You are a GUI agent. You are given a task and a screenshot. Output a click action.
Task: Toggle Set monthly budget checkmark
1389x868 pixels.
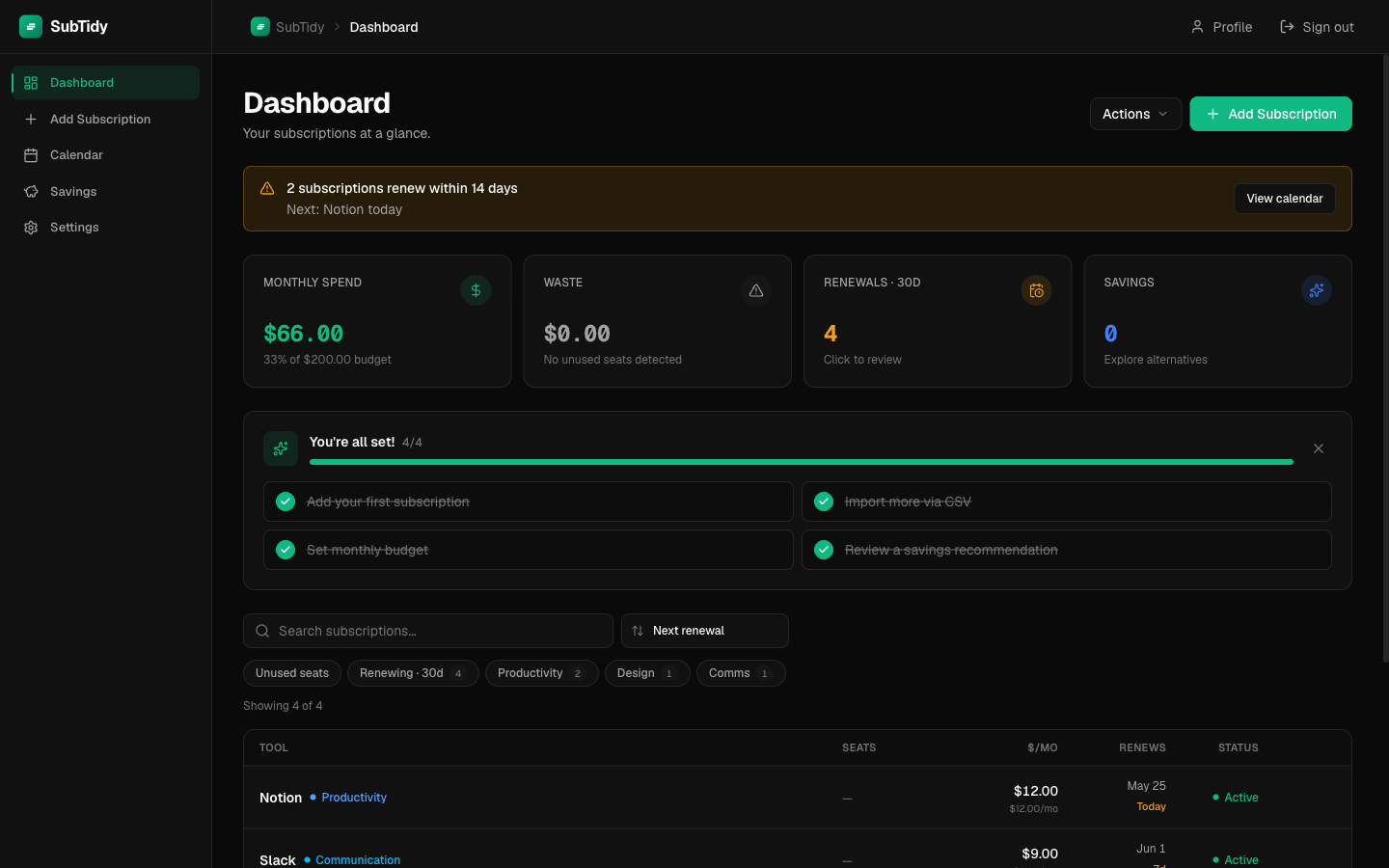coord(286,550)
